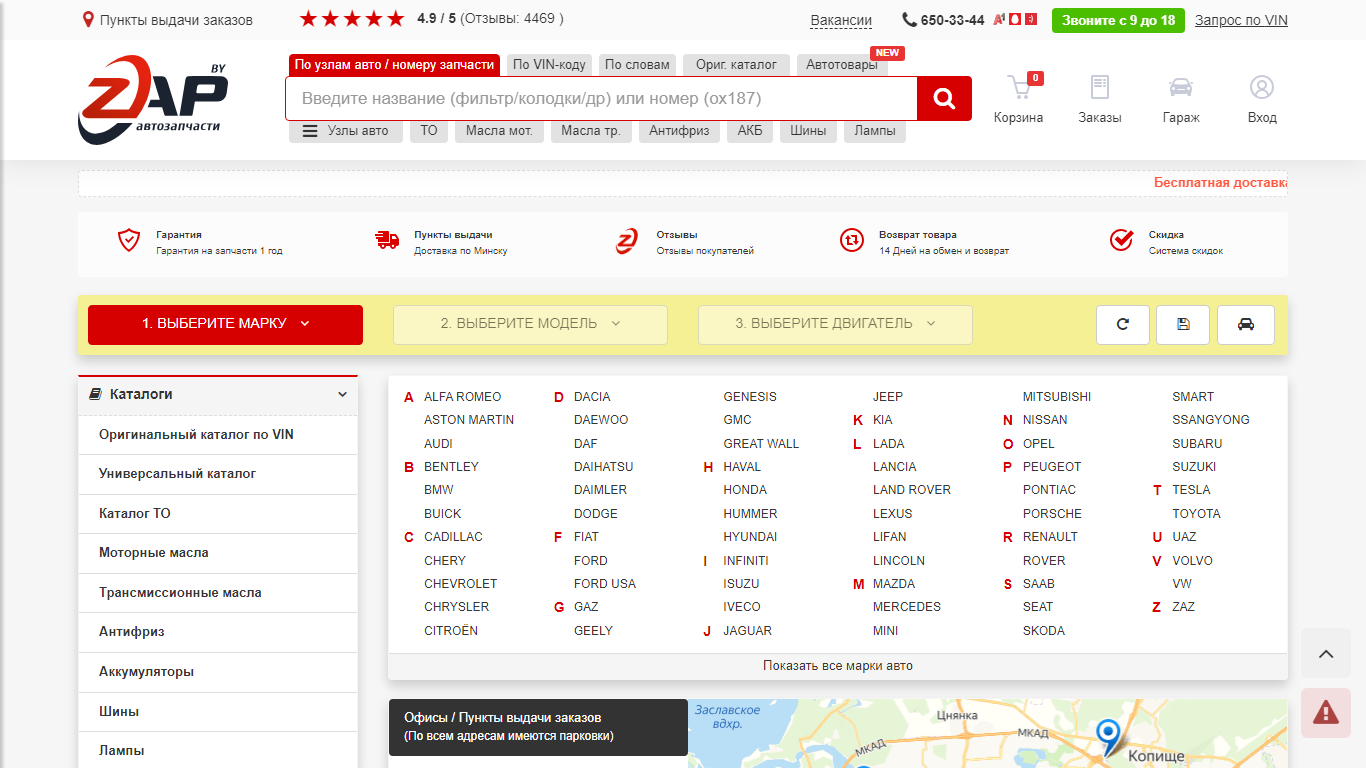Switch to the Автотовары tab

(x=842, y=65)
